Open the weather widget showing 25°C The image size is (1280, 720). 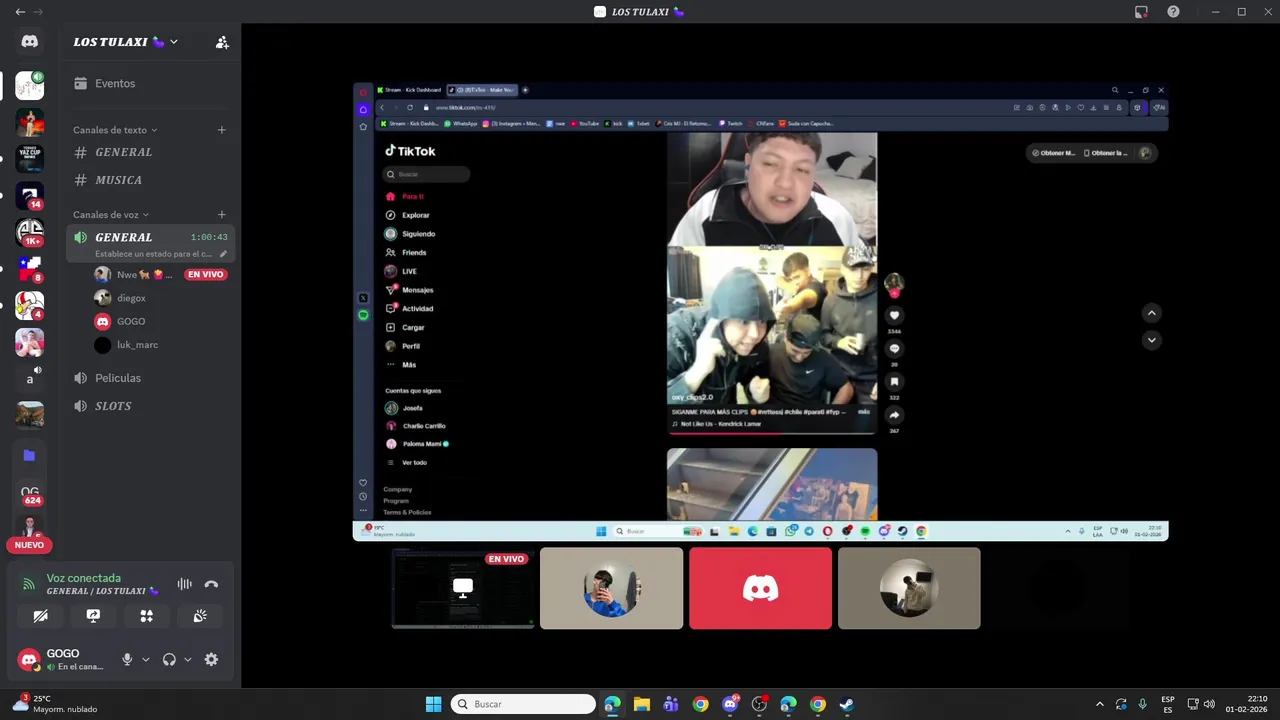(x=55, y=704)
